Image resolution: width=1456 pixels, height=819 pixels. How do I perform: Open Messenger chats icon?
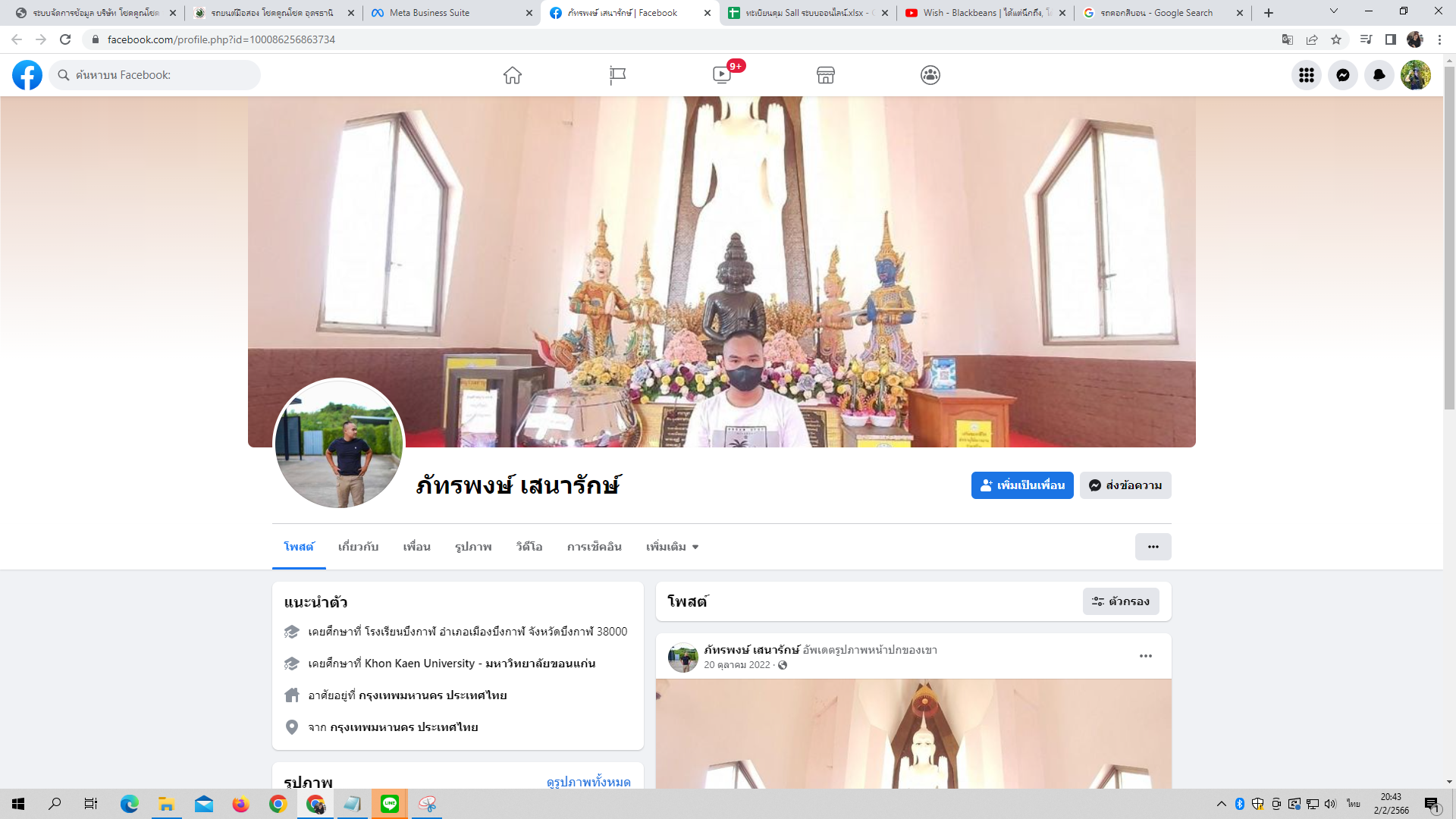pos(1342,75)
